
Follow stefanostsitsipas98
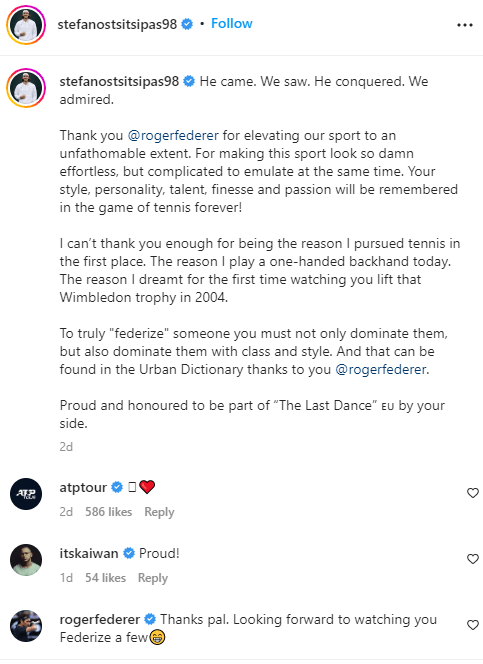tap(232, 23)
